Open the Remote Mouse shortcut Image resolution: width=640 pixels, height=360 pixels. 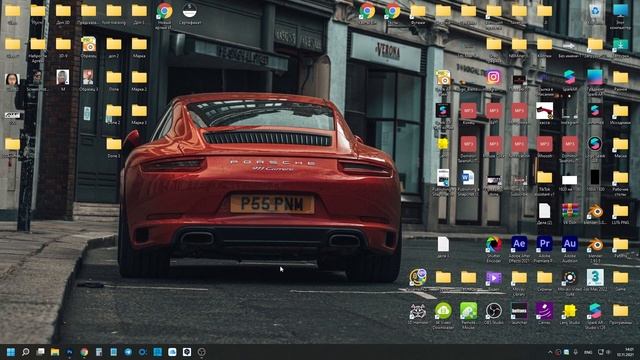[x=468, y=311]
